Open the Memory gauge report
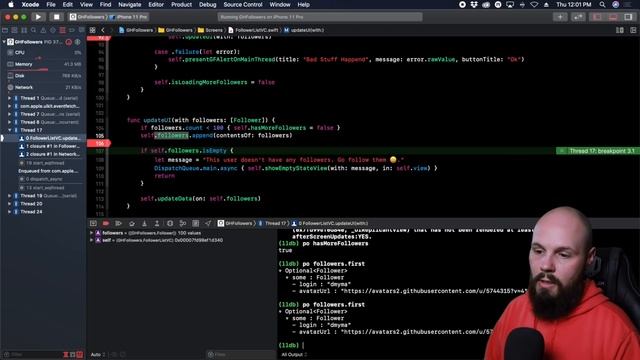640x360 pixels. click(43, 64)
